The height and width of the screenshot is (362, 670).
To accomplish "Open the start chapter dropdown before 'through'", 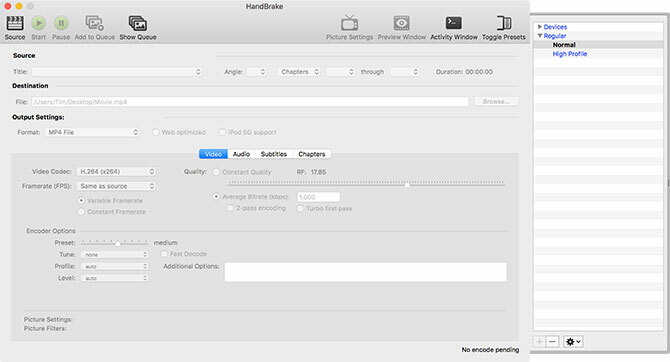I will tap(341, 72).
